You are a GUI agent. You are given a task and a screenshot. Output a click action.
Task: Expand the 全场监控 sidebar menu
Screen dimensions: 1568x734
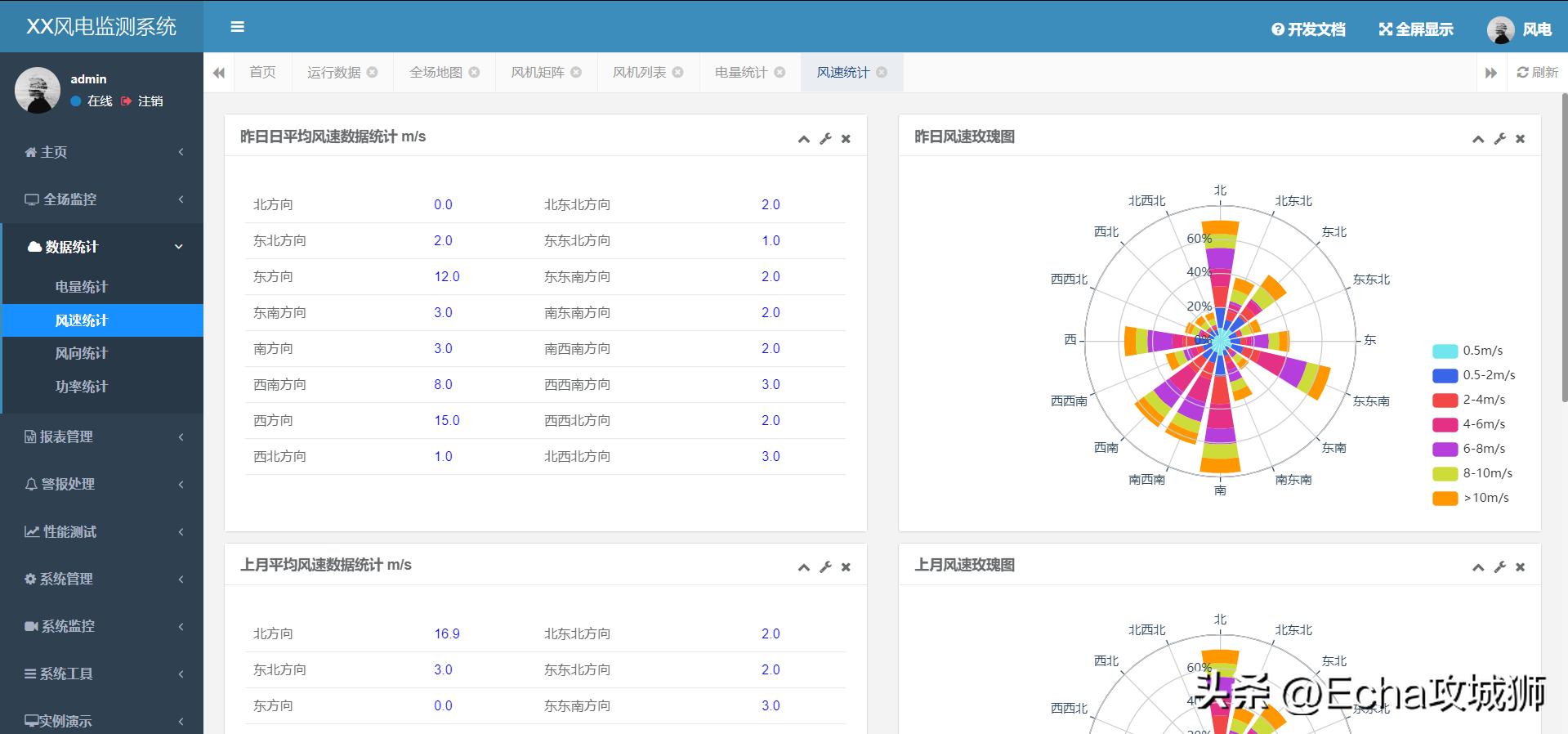pos(101,199)
